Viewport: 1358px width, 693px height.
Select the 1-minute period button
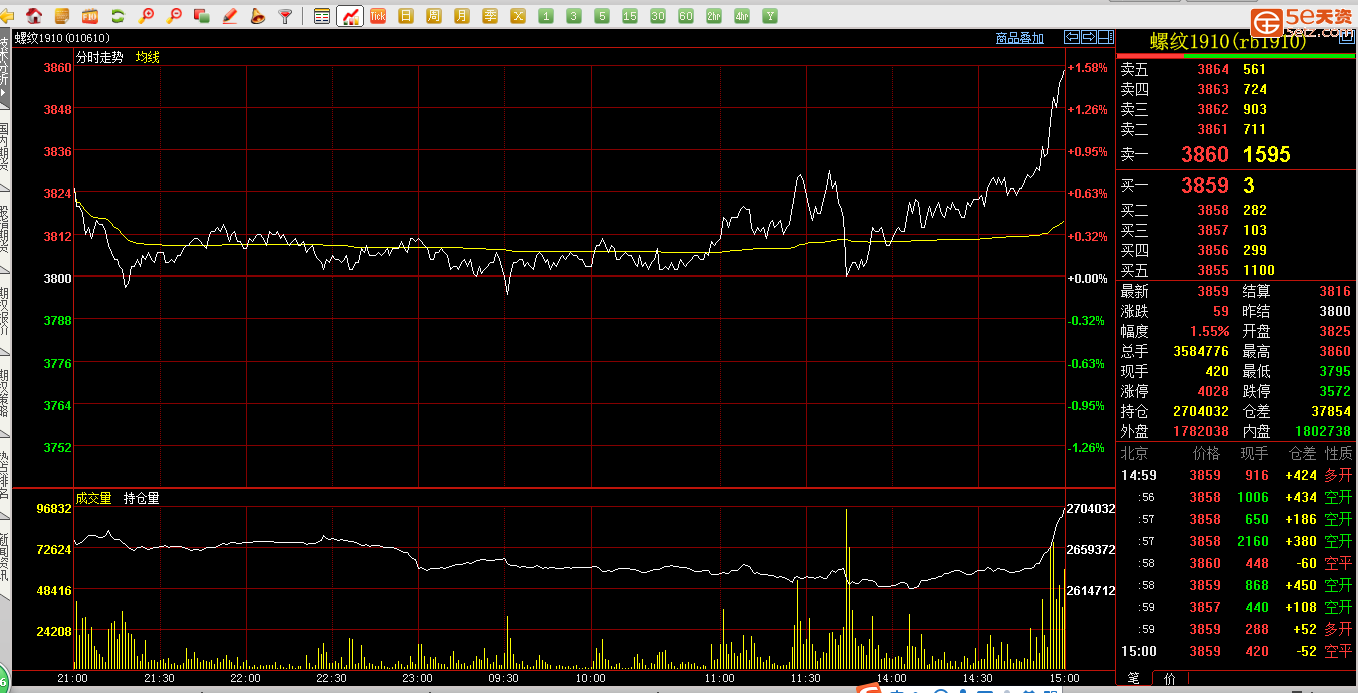click(x=546, y=16)
